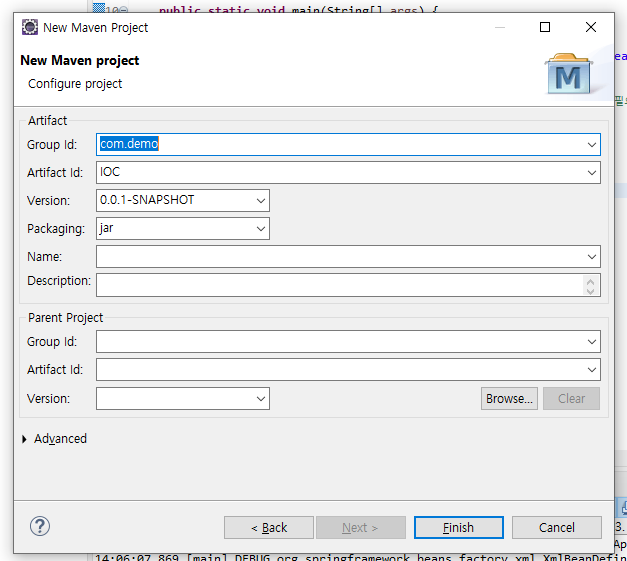Click the 'New Maven project' heading
The height and width of the screenshot is (561, 627).
(80, 60)
